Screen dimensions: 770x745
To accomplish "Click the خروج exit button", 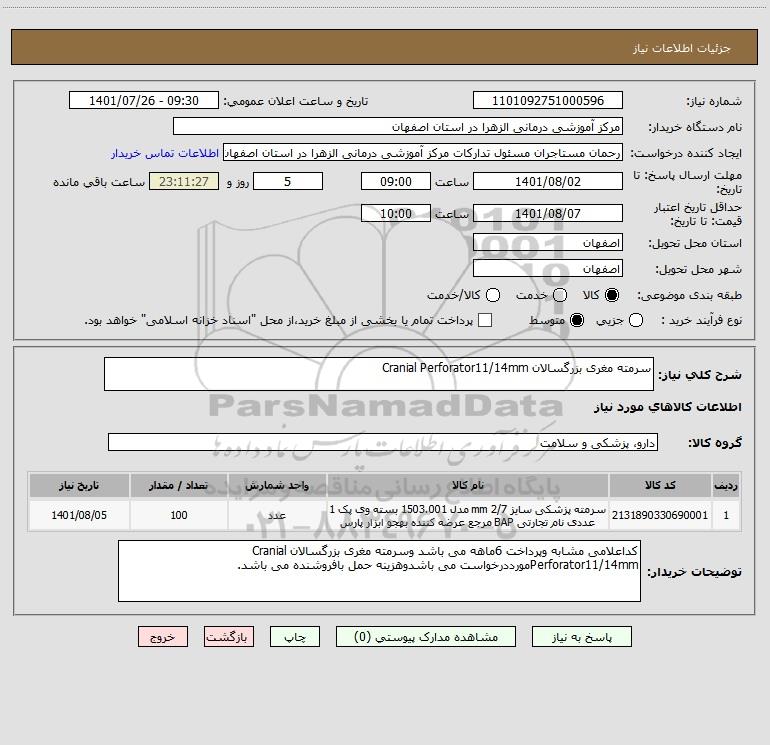I will (x=163, y=636).
